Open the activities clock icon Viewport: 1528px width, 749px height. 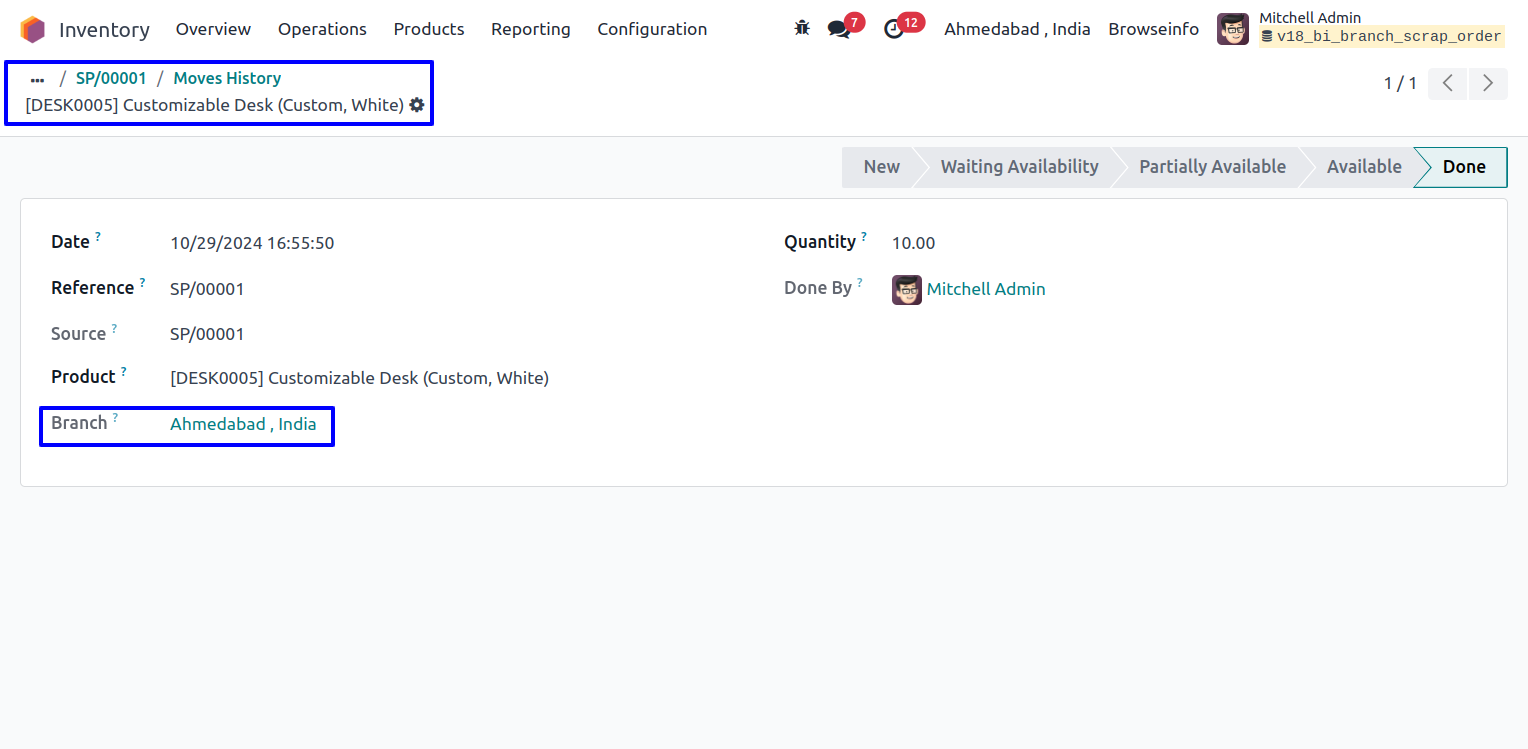[x=894, y=29]
